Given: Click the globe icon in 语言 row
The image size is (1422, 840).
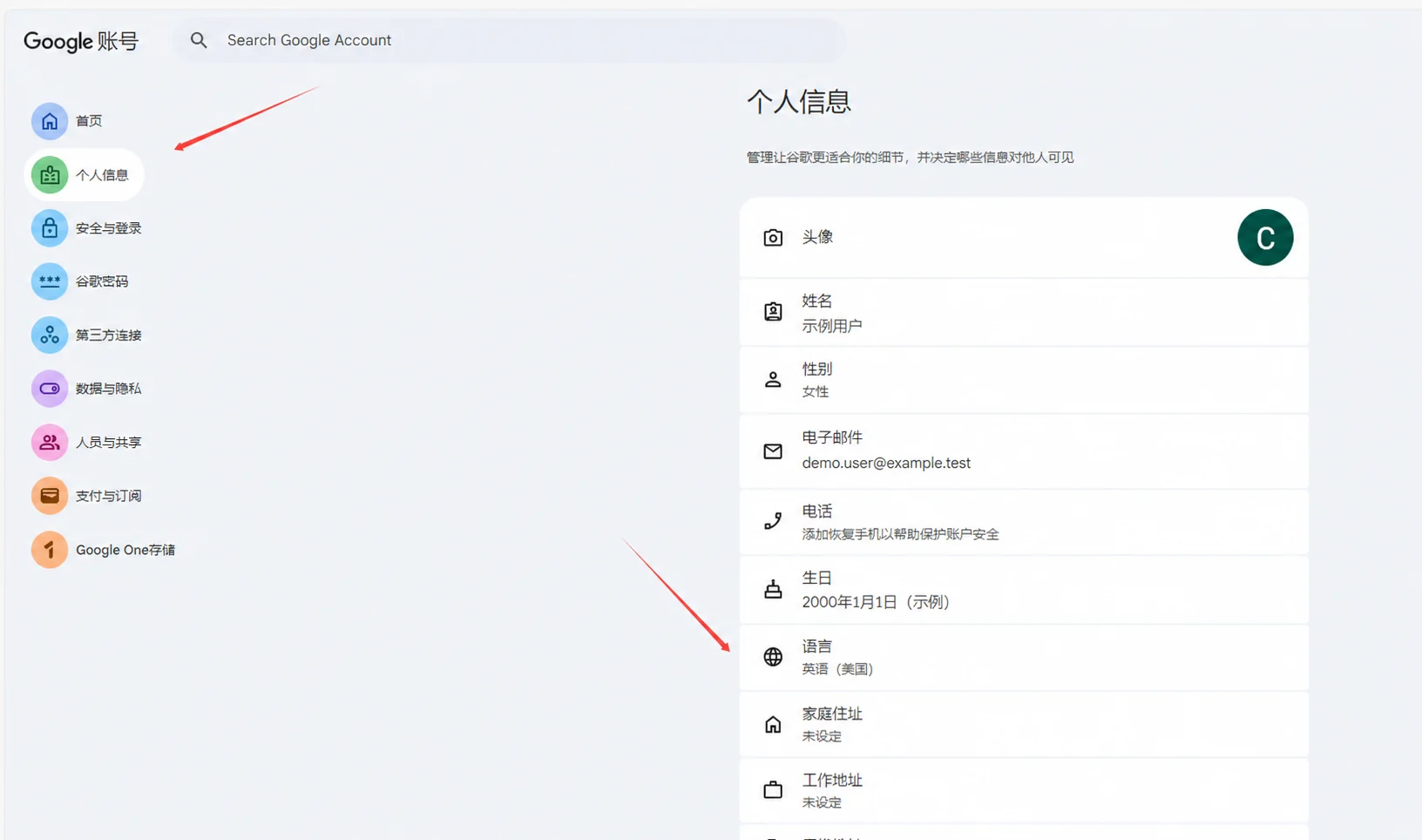Looking at the screenshot, I should 773,657.
